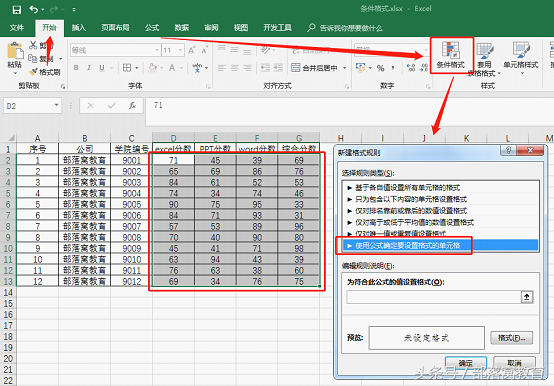This screenshot has width=554, height=386.
Task: Switch to the Formulas (公式) tab
Action: point(152,28)
